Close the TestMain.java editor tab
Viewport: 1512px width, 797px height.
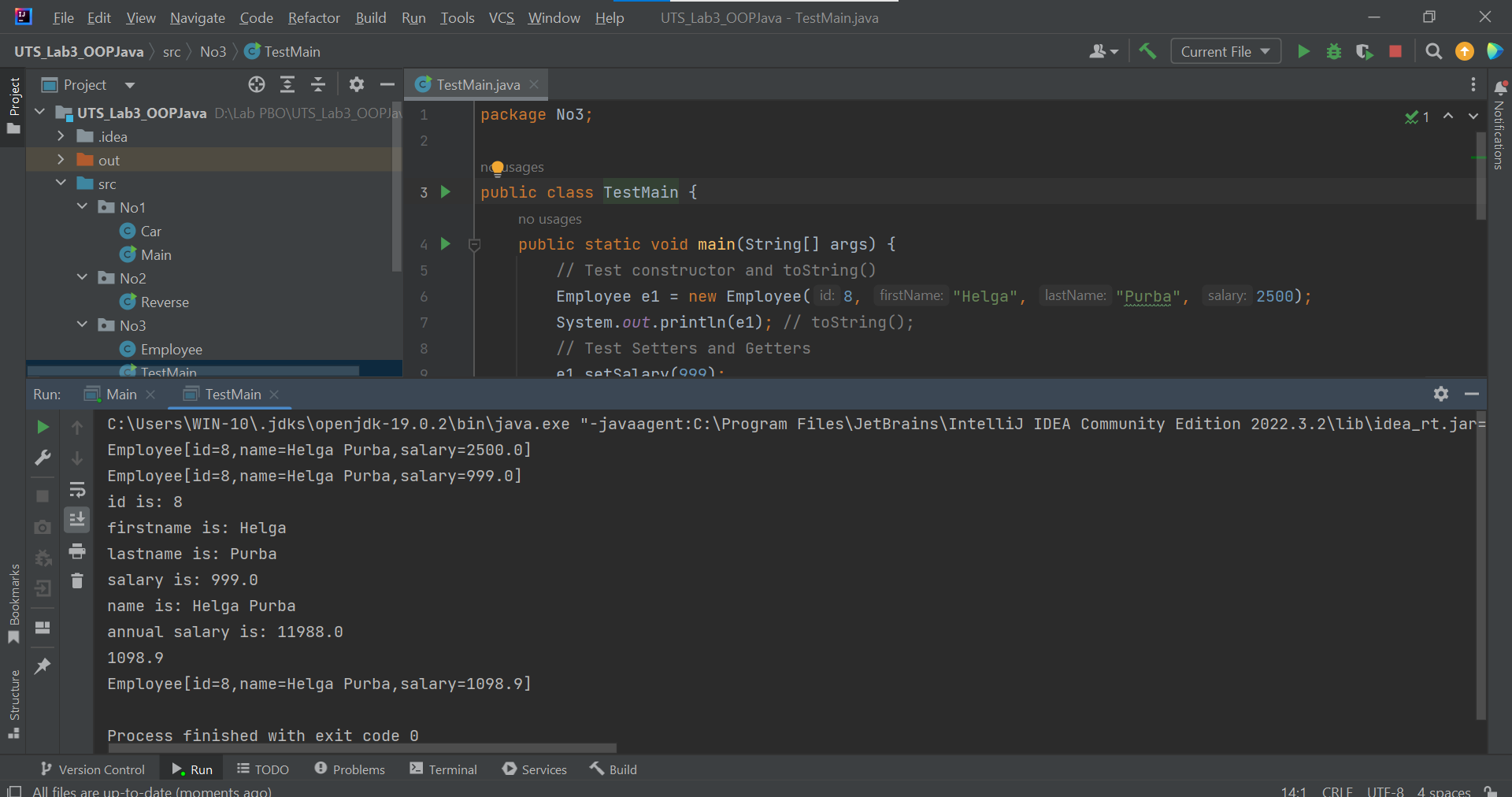click(534, 84)
